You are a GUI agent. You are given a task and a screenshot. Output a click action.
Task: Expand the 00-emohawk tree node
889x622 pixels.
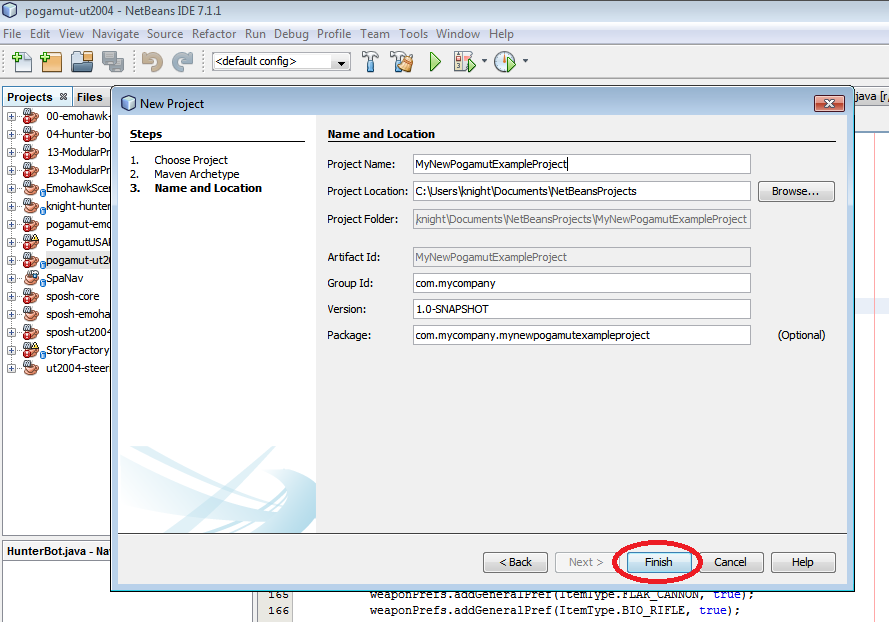click(x=11, y=116)
